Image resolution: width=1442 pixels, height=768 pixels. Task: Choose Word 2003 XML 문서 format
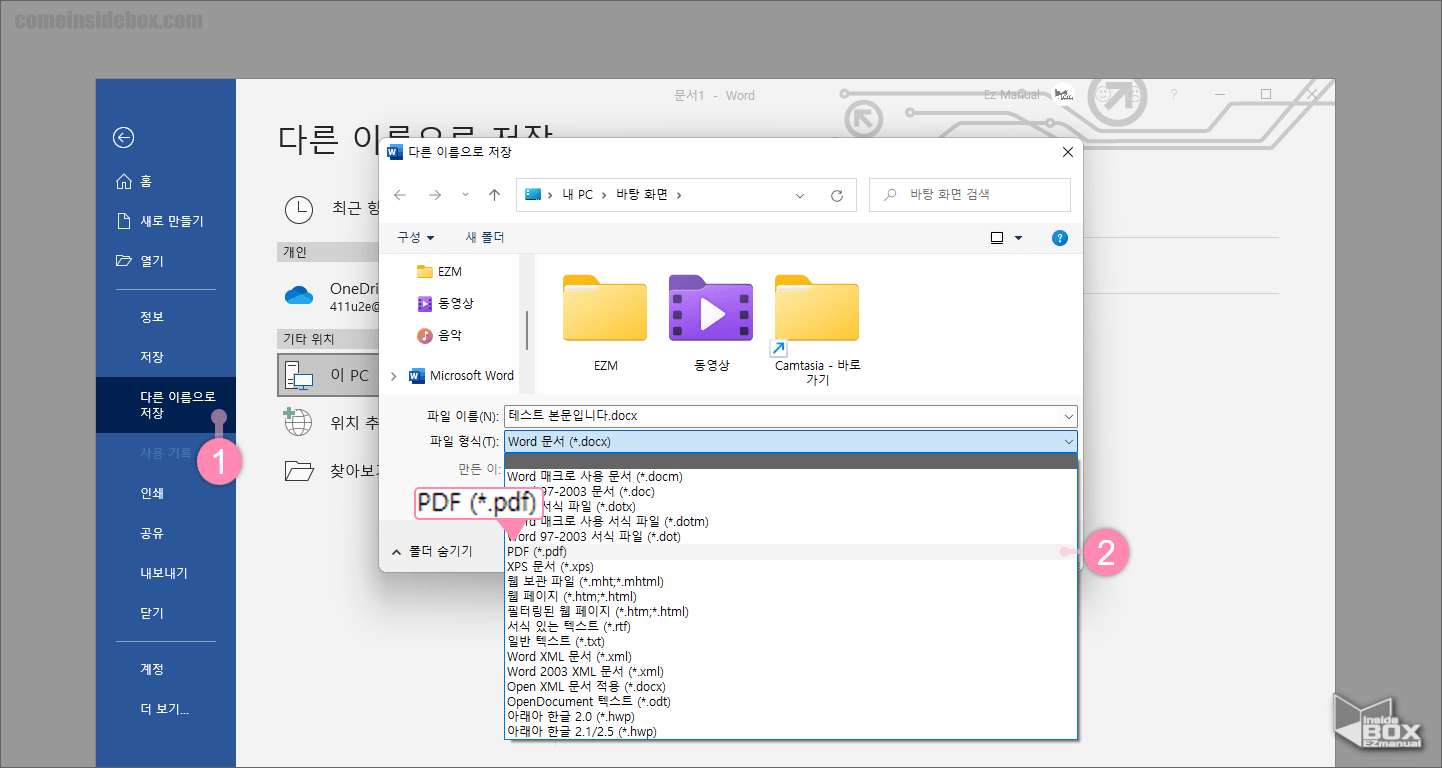[x=791, y=672]
